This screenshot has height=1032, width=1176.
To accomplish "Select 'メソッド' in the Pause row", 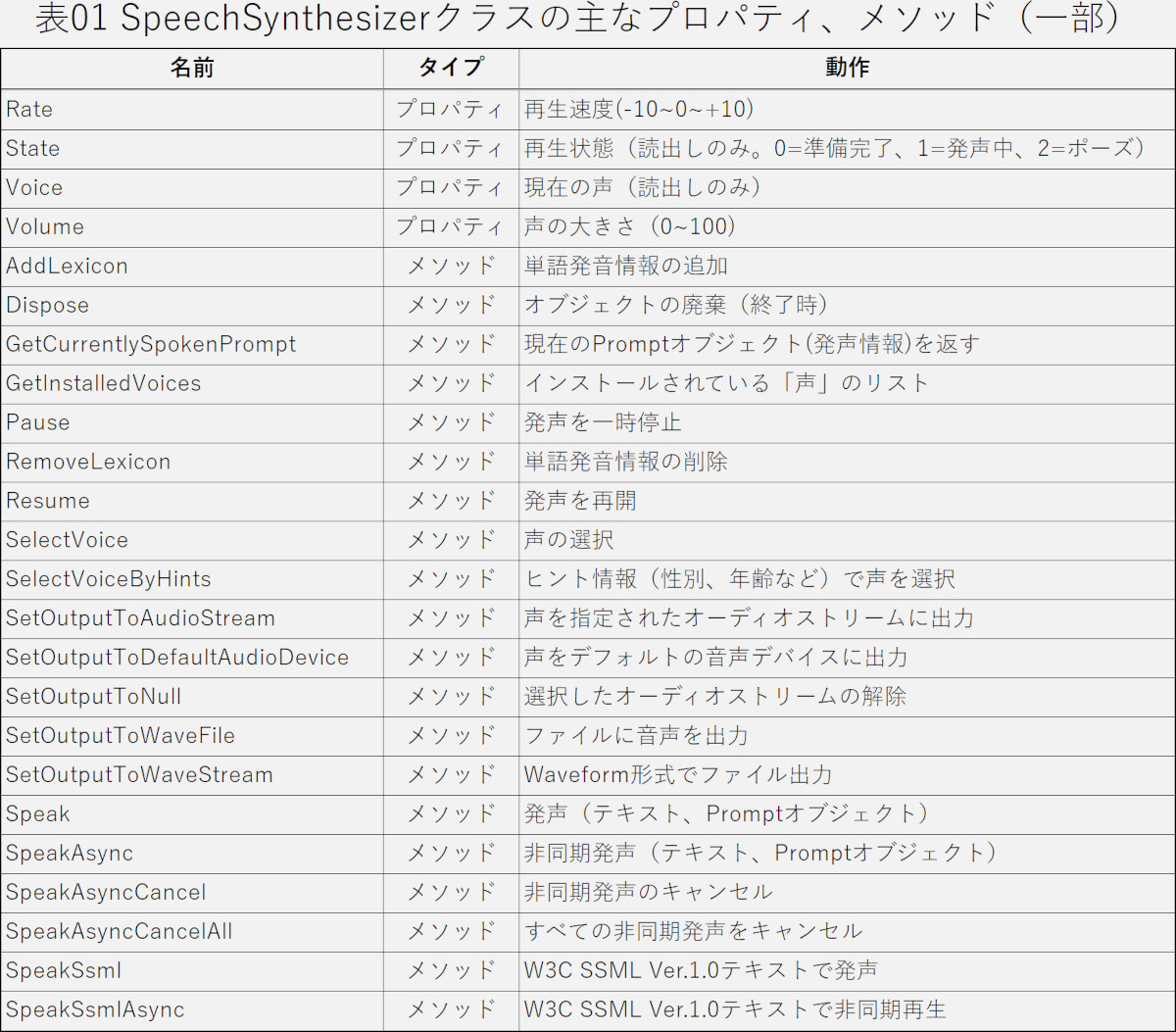I will [x=451, y=422].
